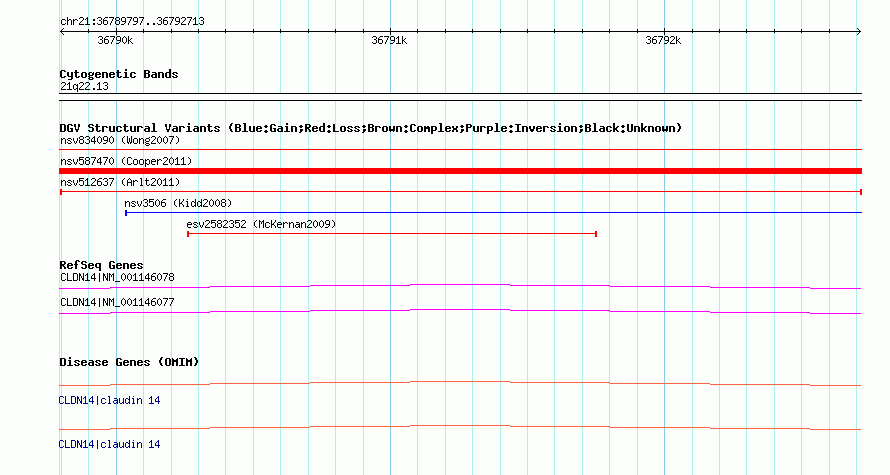Click the chr21:36789797..36792713 region label

coord(132,22)
